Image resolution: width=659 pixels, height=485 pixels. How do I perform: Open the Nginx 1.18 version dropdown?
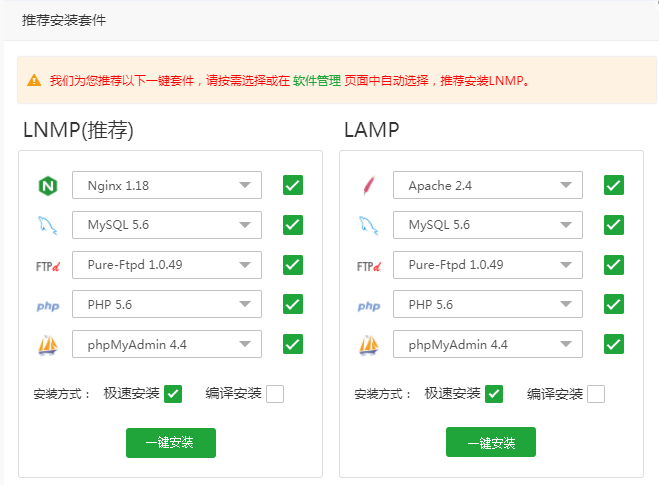tap(167, 185)
